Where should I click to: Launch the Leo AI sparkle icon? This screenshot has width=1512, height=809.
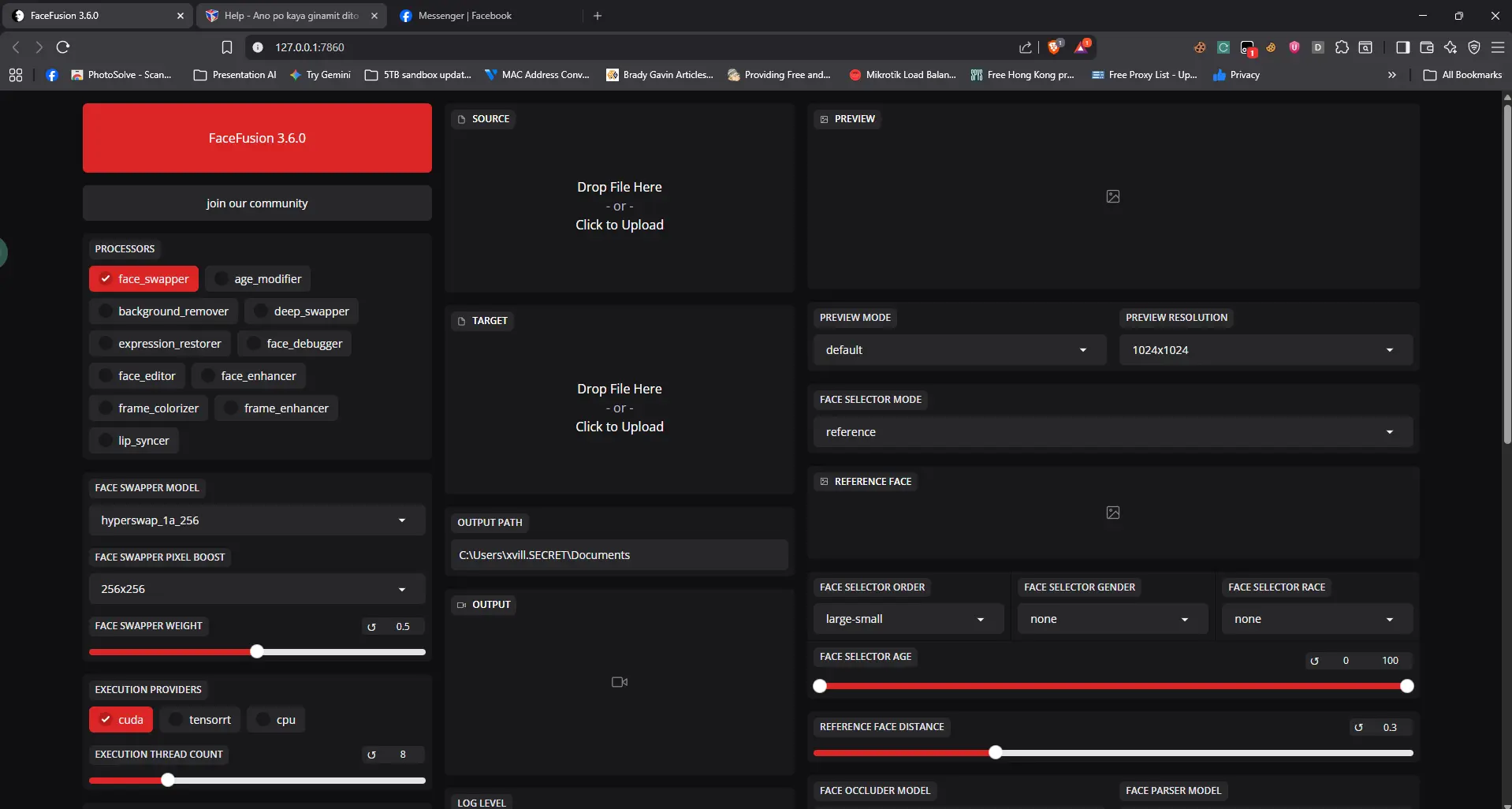[x=1450, y=47]
